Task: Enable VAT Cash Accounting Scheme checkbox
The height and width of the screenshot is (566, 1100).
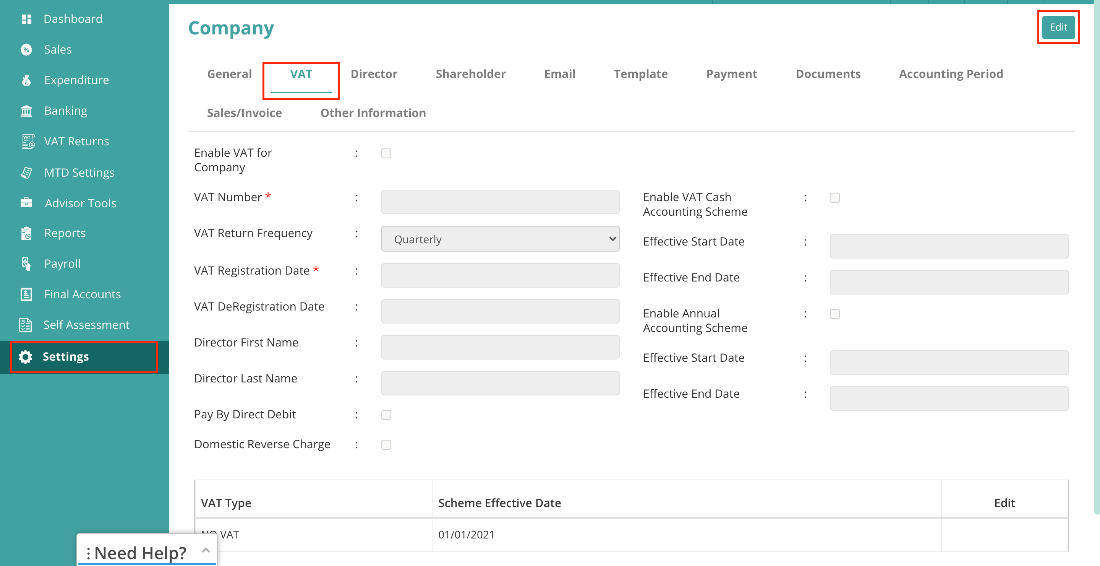Action: click(x=835, y=198)
